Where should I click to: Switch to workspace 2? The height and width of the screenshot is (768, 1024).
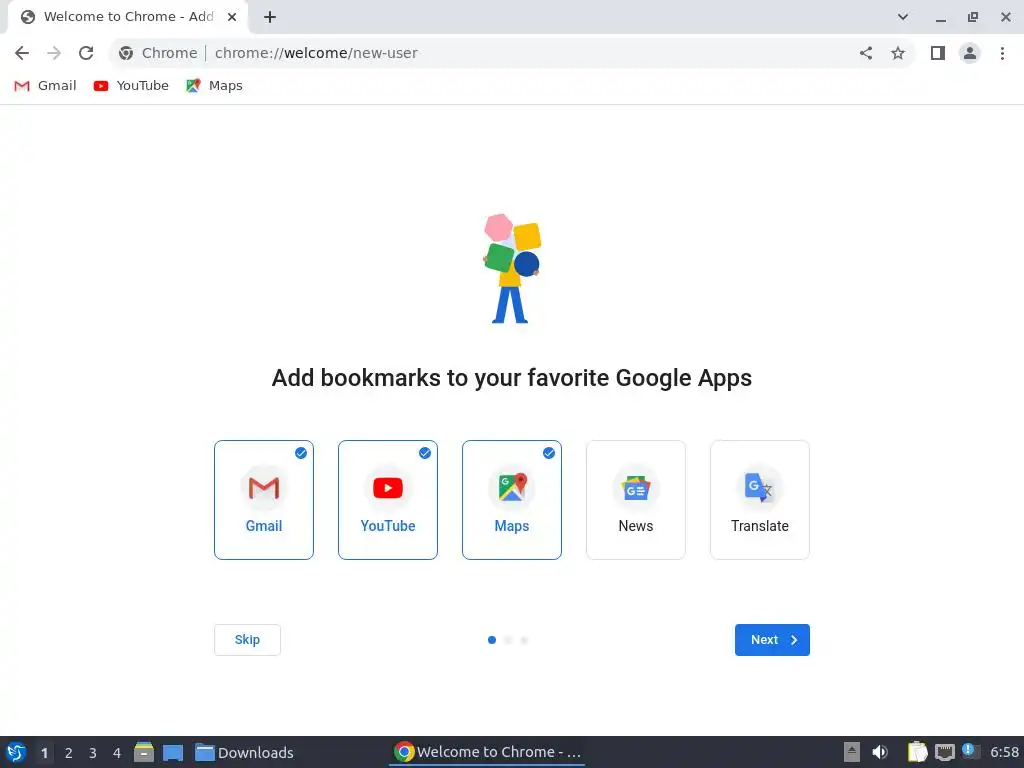pyautogui.click(x=69, y=753)
